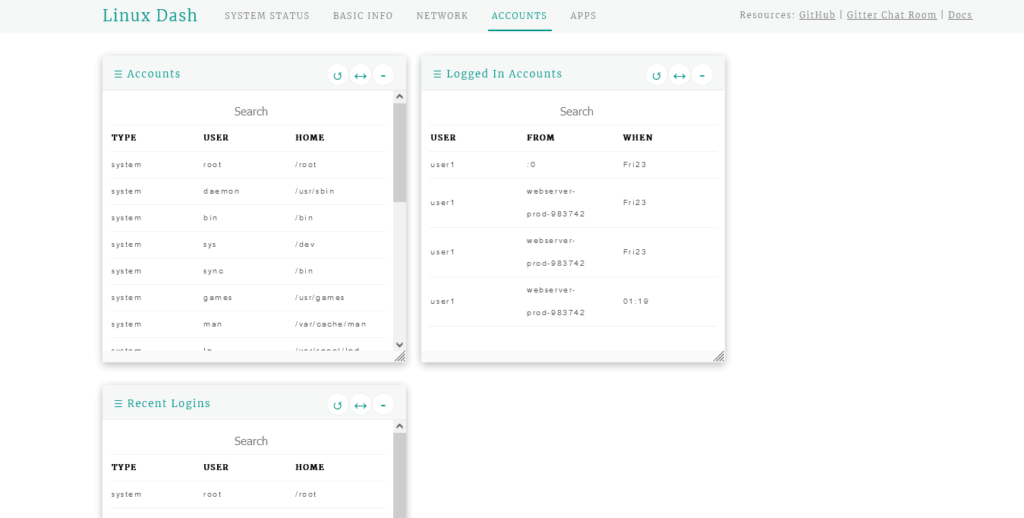Image resolution: width=1024 pixels, height=518 pixels.
Task: Go to the Apps tab
Action: pyautogui.click(x=583, y=16)
